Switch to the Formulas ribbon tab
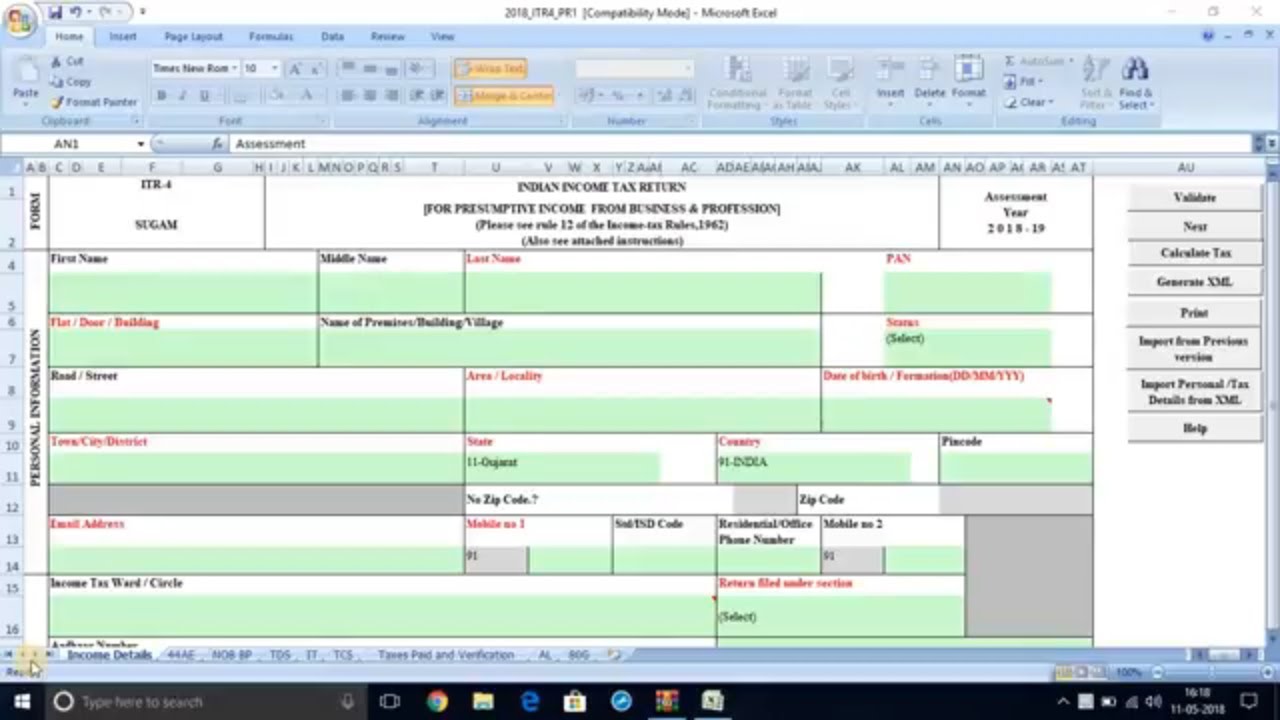Image resolution: width=1280 pixels, height=720 pixels. (x=271, y=36)
